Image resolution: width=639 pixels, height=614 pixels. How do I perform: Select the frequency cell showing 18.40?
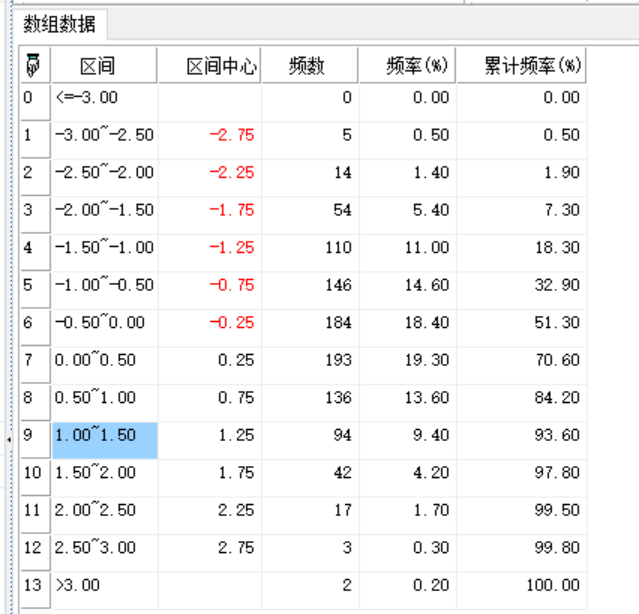(x=407, y=323)
